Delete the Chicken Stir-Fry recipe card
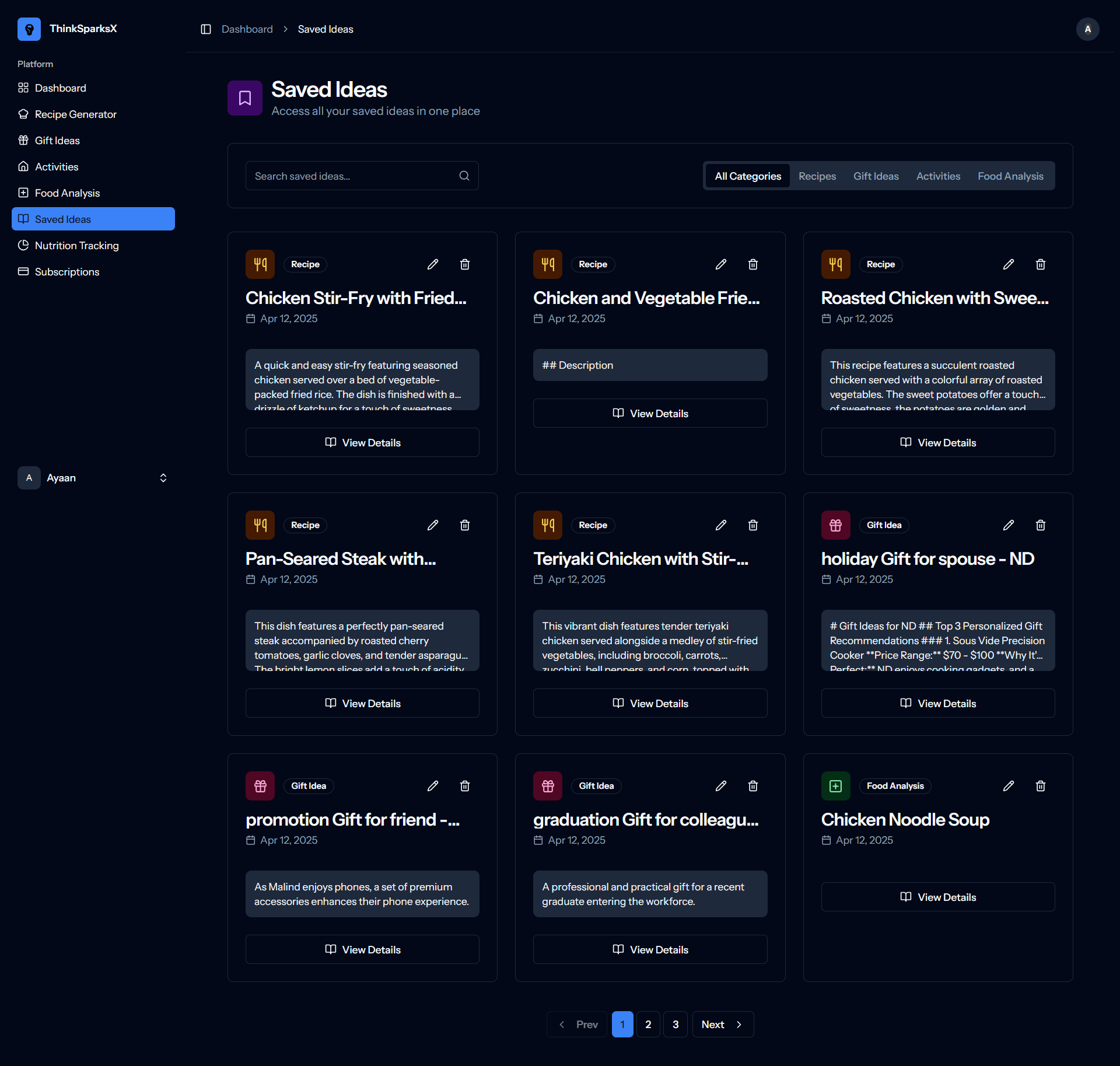 [464, 264]
